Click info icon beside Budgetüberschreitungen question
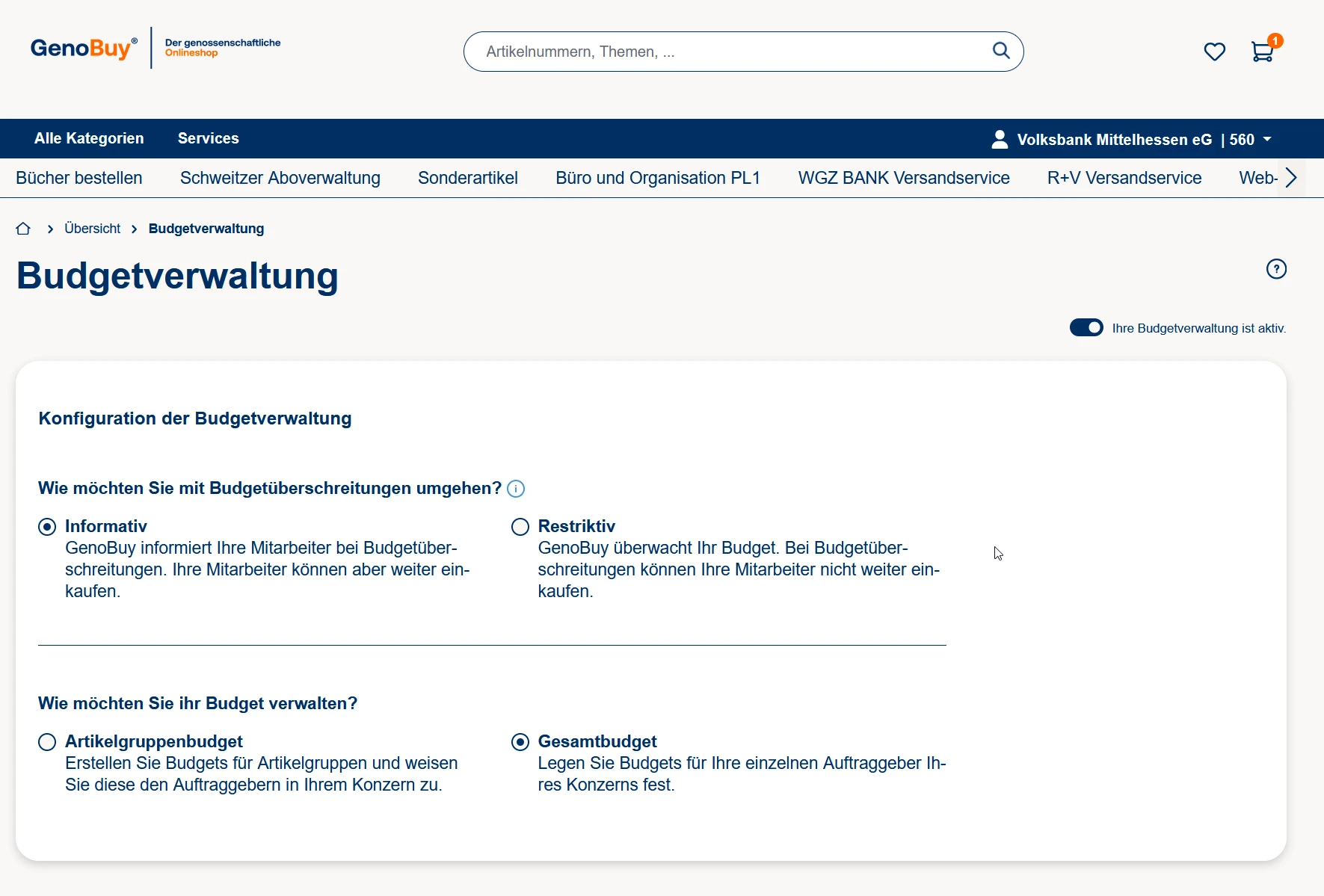This screenshot has width=1324, height=896. 516,489
